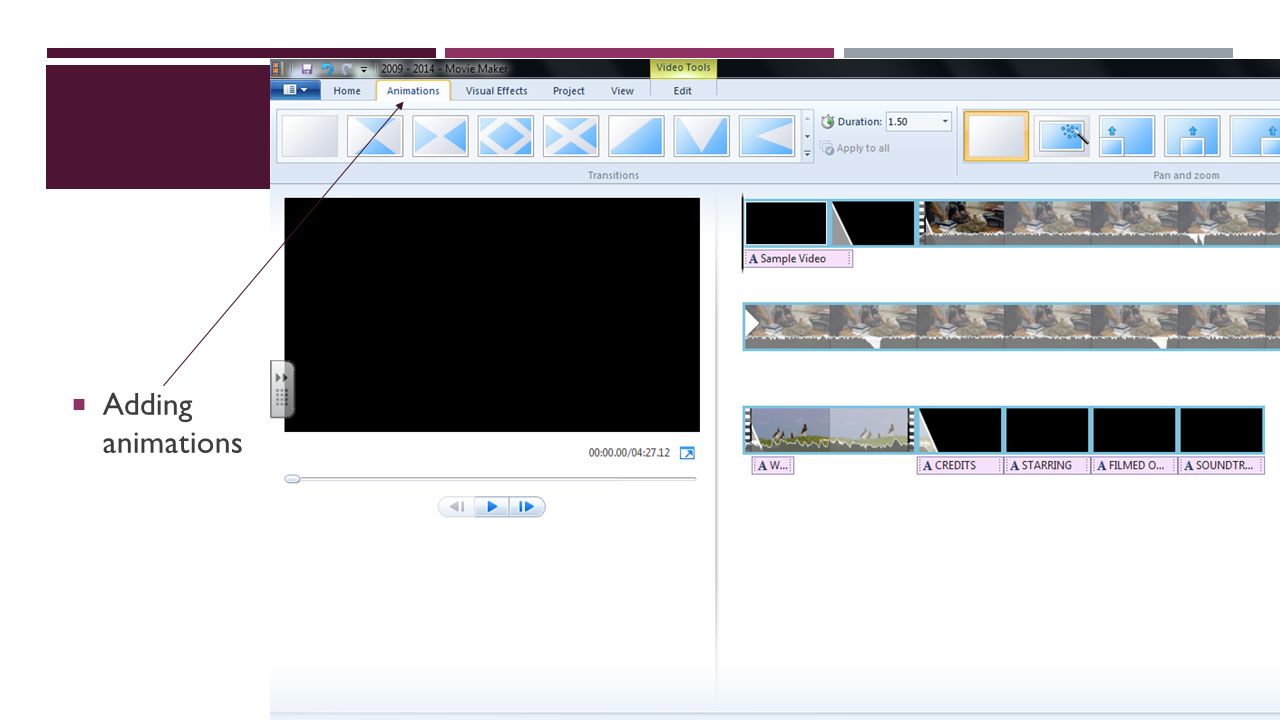Viewport: 1280px width, 720px height.
Task: Select the black clip above CREDITS caption
Action: [960, 430]
